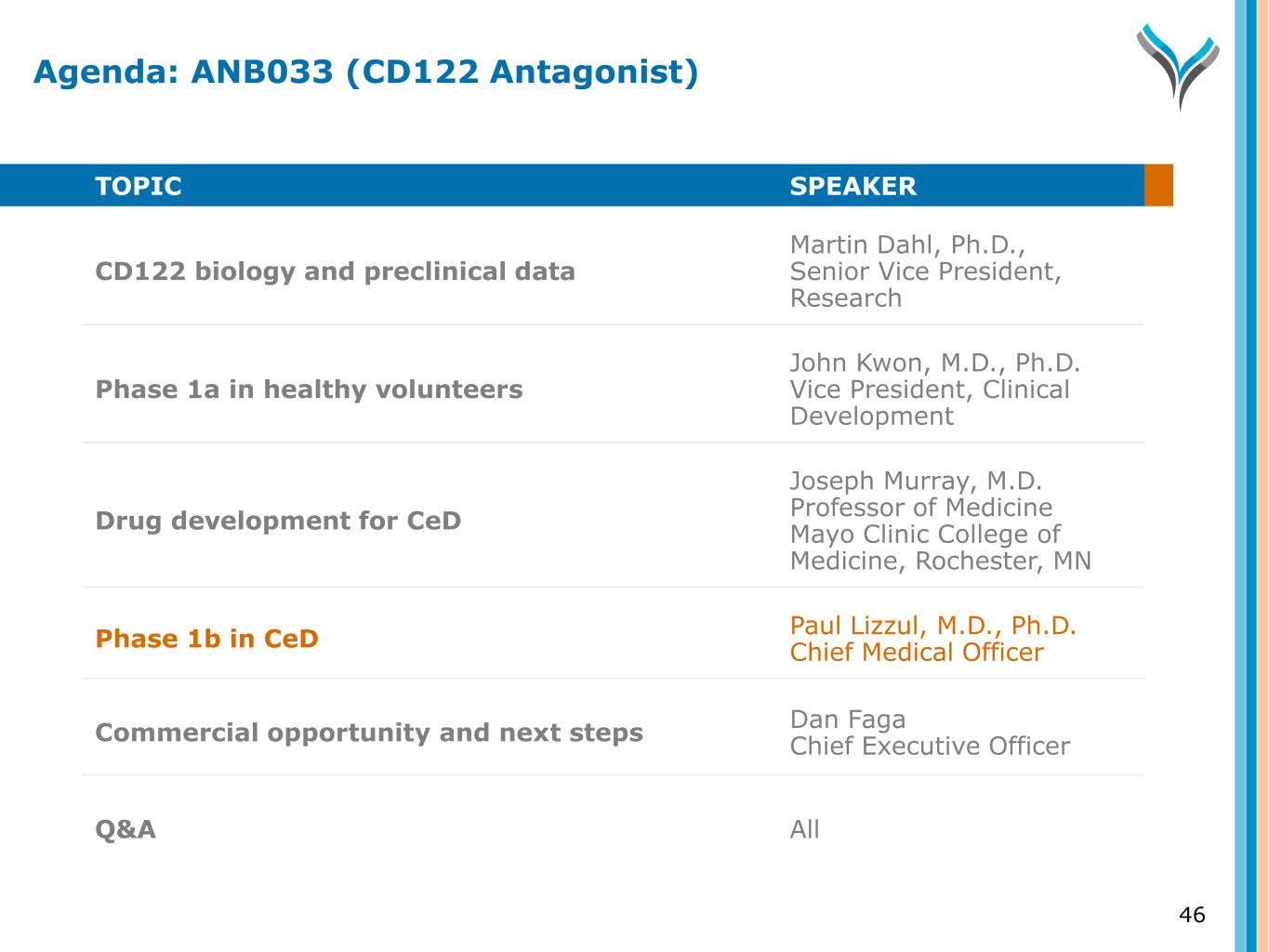
Task: Click the slide title 'Agenda: ANB033 (CD122 Antagonist)'
Action: [x=365, y=72]
